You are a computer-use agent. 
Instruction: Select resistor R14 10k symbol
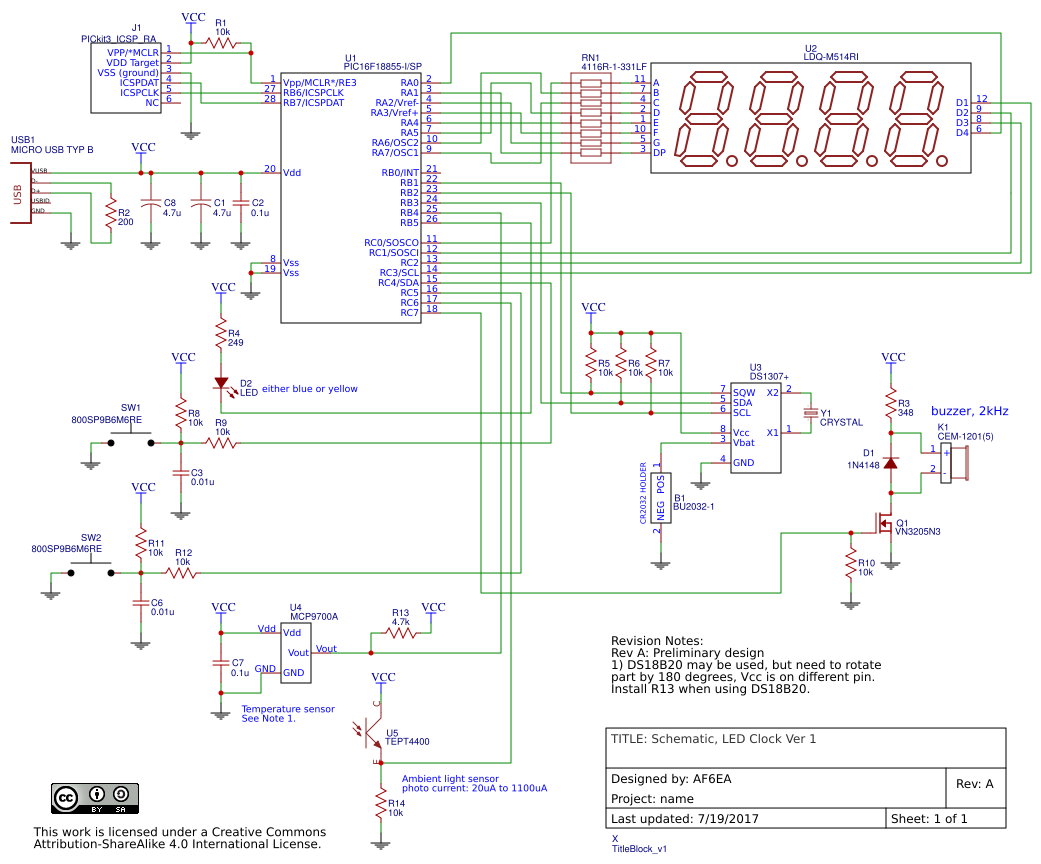point(381,803)
